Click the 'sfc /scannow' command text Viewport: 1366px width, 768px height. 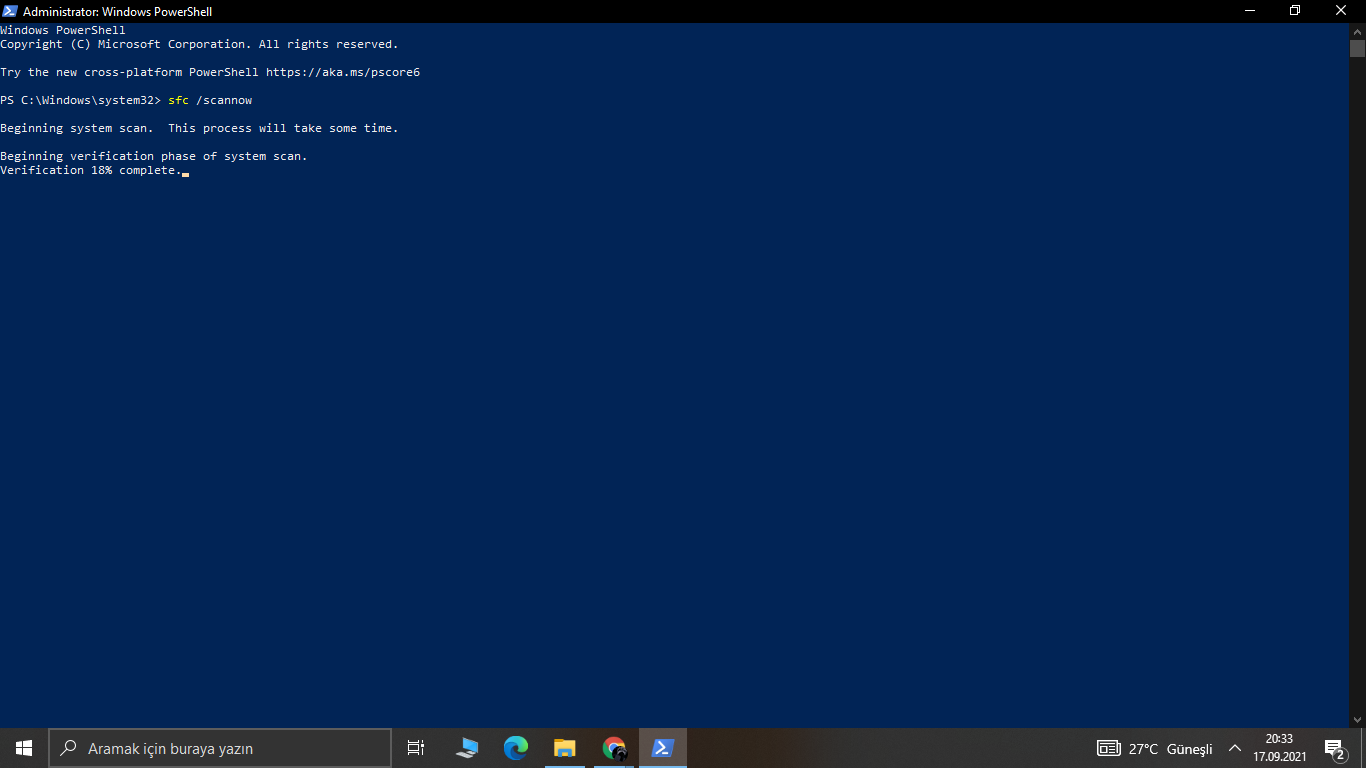(x=210, y=100)
